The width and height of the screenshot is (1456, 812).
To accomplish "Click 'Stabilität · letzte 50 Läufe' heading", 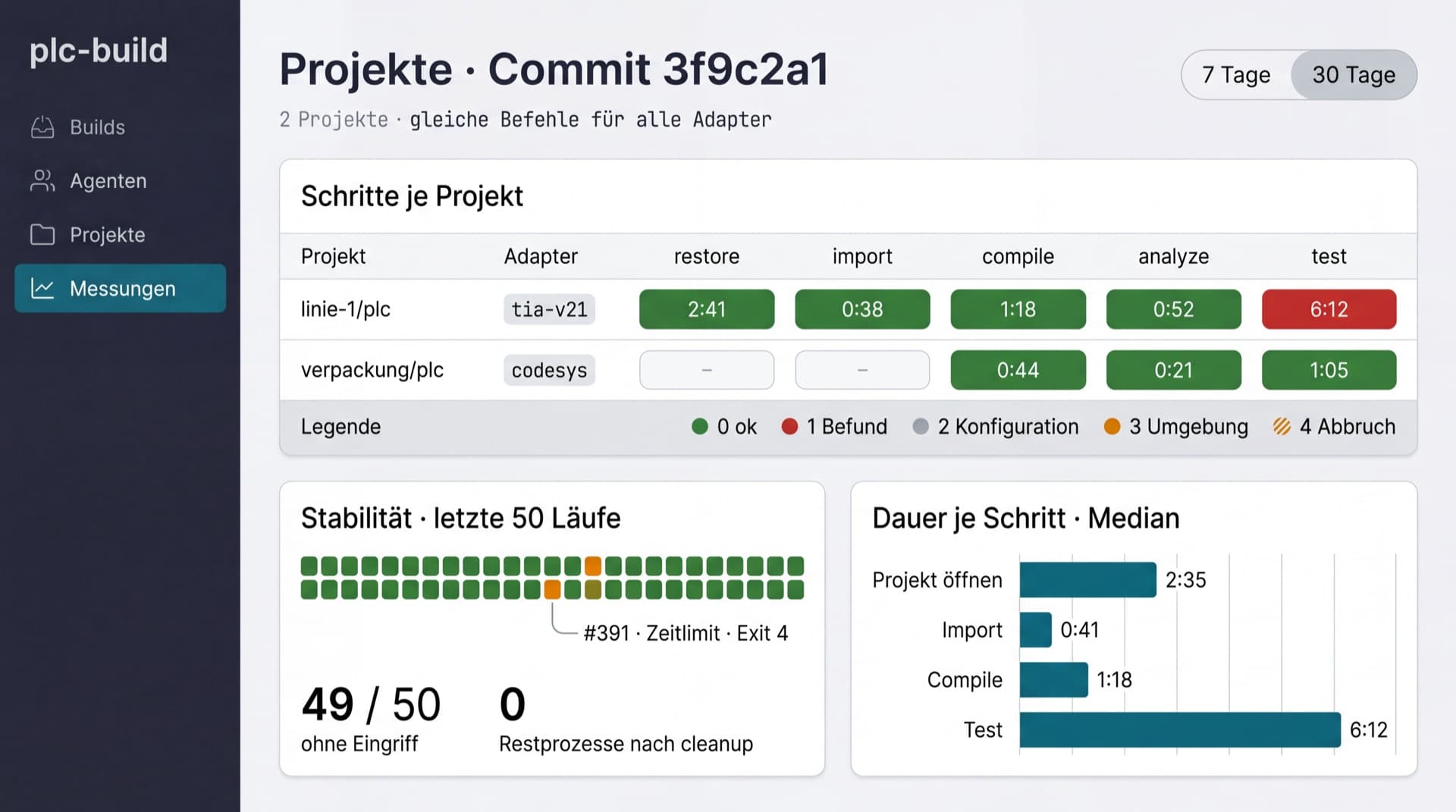I will [x=461, y=519].
